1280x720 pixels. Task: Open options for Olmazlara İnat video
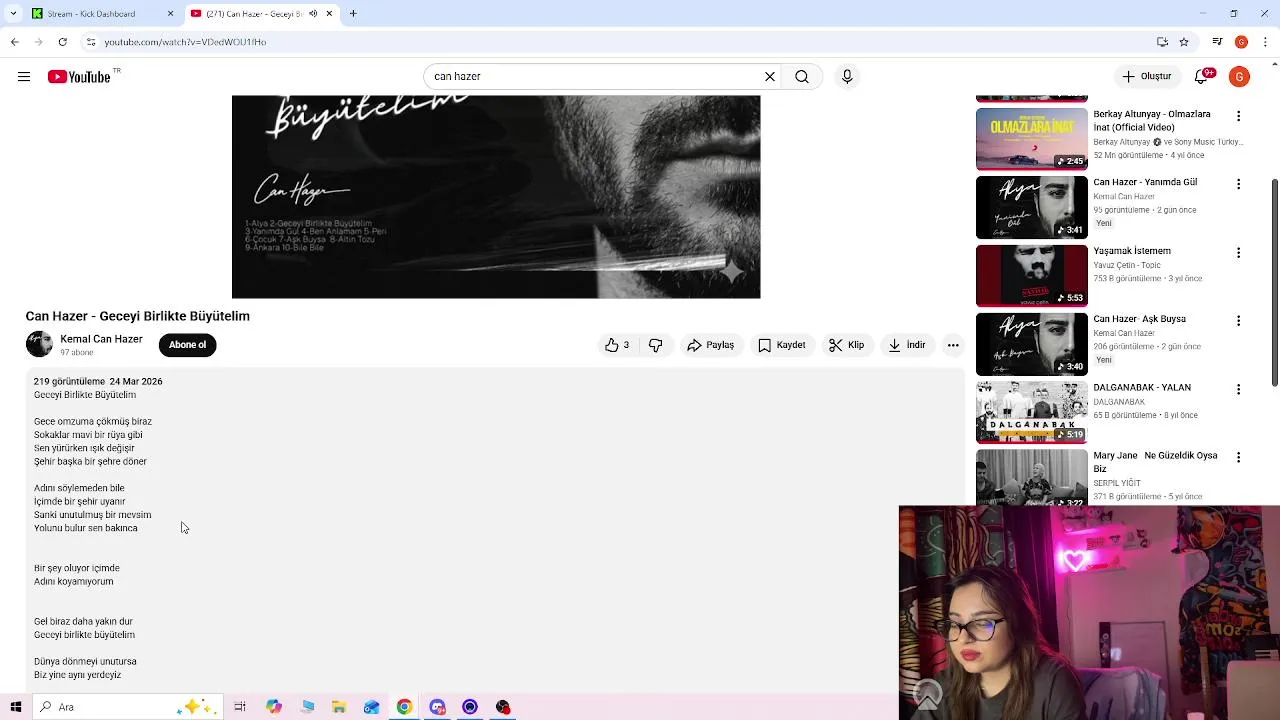pos(1238,116)
